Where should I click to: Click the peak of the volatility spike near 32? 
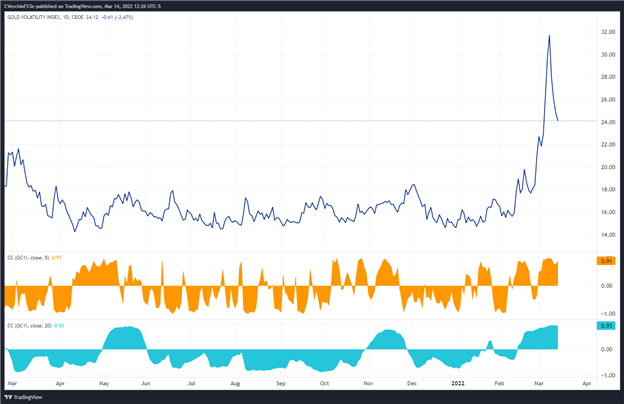coord(549,36)
